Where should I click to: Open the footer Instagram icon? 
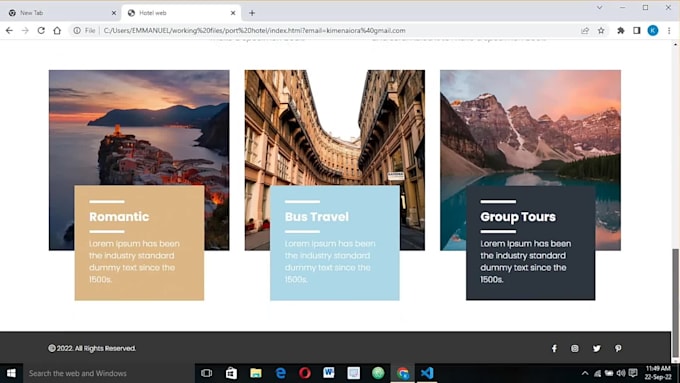point(575,348)
